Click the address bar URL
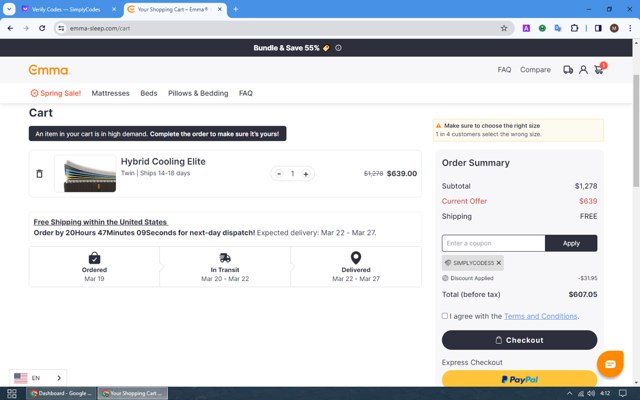The image size is (640, 400). coord(100,28)
